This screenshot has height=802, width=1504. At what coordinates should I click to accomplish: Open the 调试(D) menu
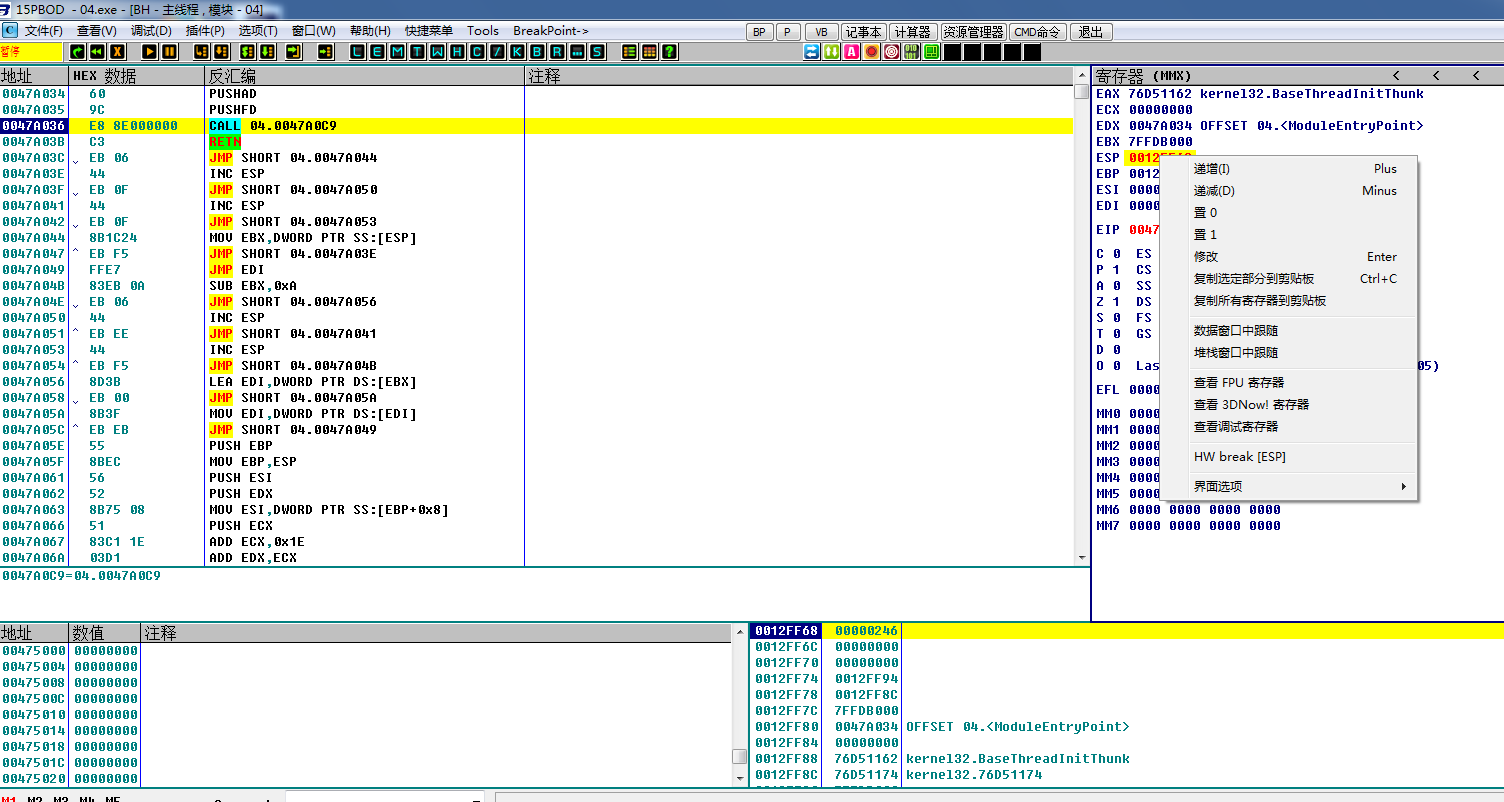coord(151,31)
